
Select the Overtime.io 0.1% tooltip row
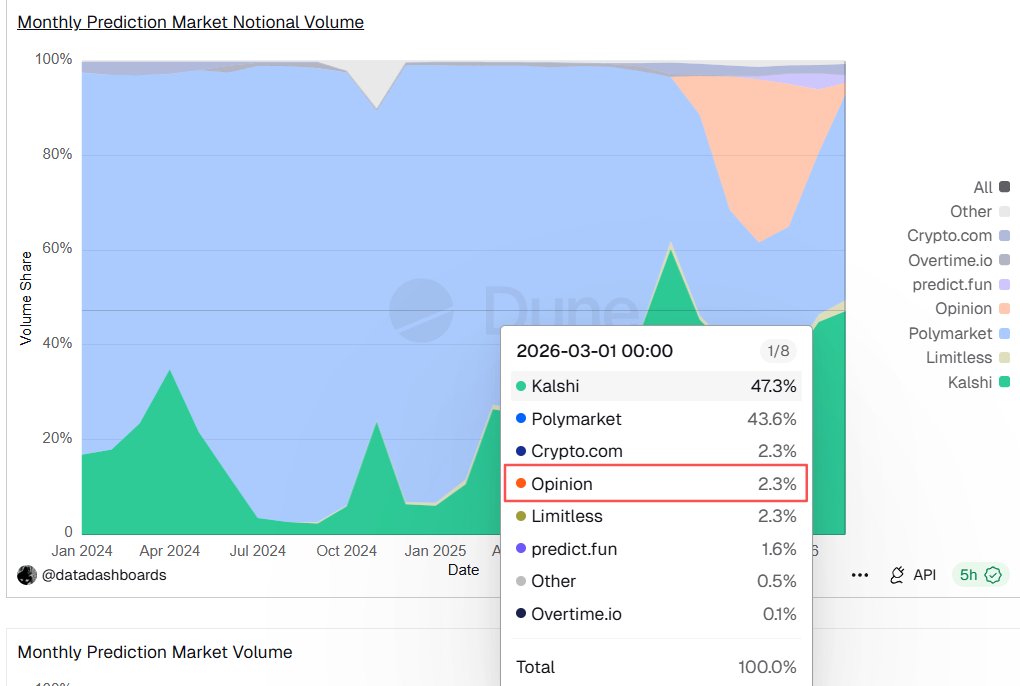pyautogui.click(x=656, y=614)
